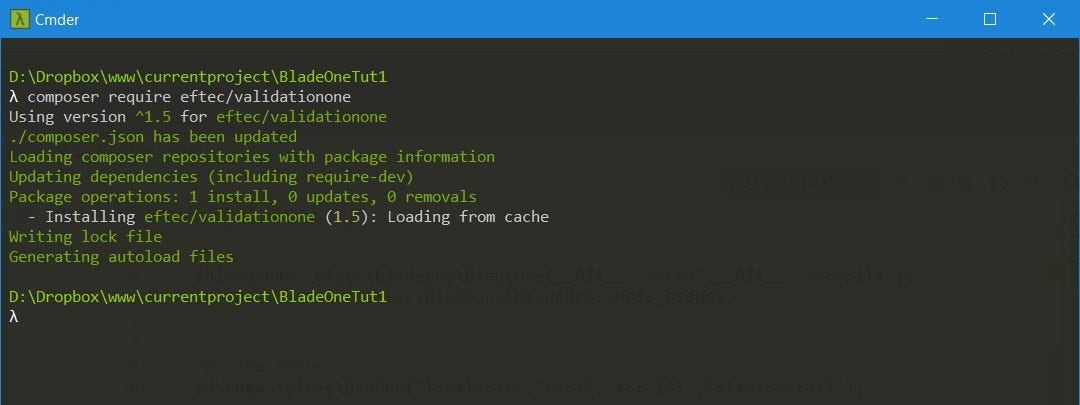The width and height of the screenshot is (1080, 405).
Task: Click the empty blue title bar area
Action: coord(482,19)
